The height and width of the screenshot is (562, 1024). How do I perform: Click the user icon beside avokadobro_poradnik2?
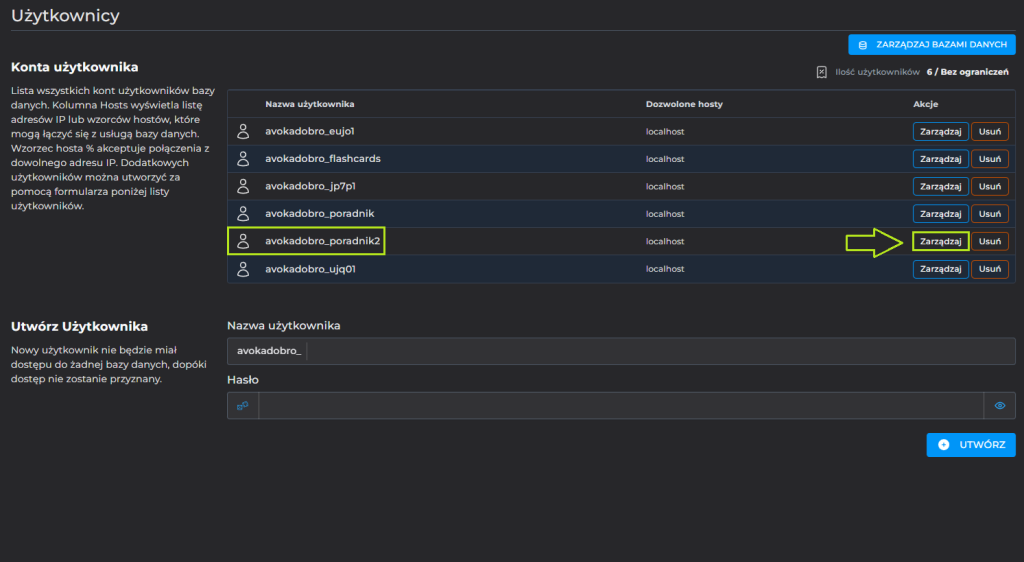coord(242,241)
